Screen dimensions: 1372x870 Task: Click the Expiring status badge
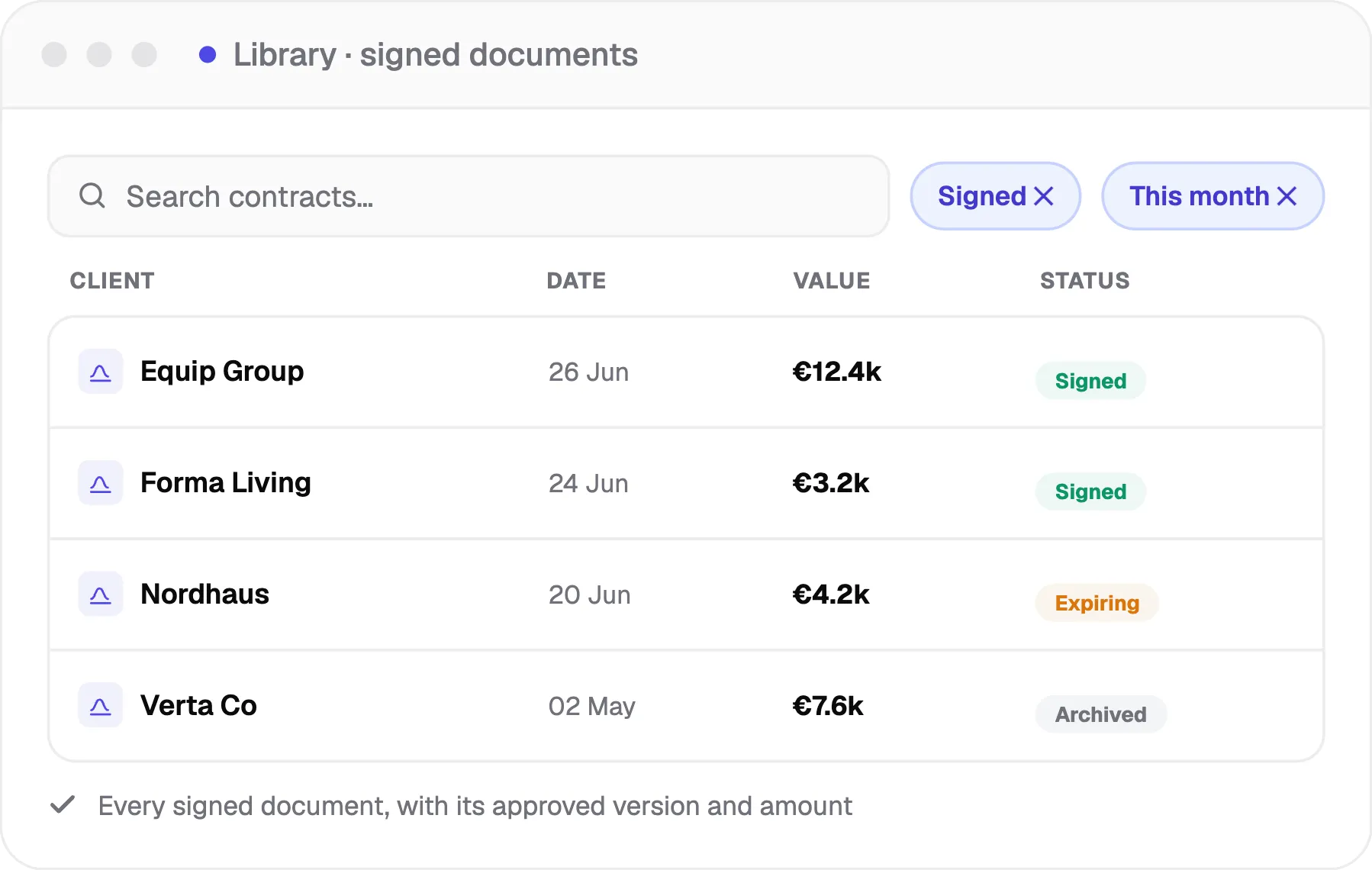click(x=1097, y=604)
